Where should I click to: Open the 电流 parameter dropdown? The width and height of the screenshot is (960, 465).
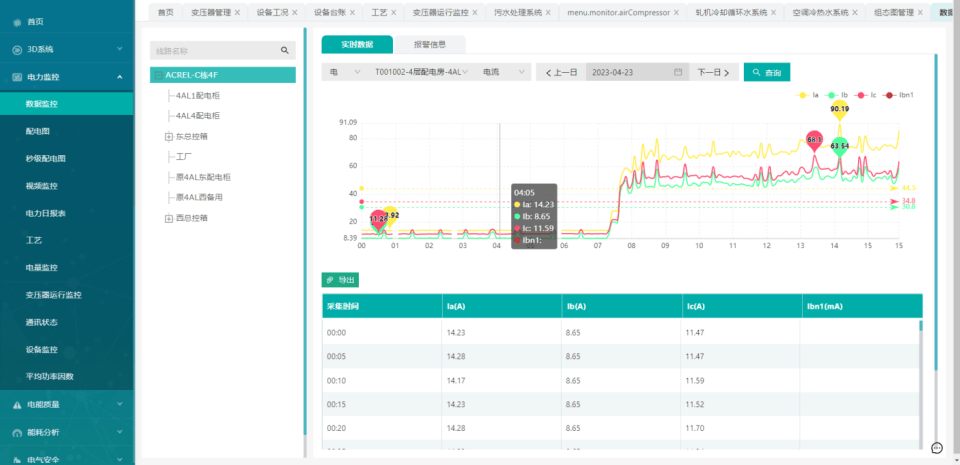[503, 72]
